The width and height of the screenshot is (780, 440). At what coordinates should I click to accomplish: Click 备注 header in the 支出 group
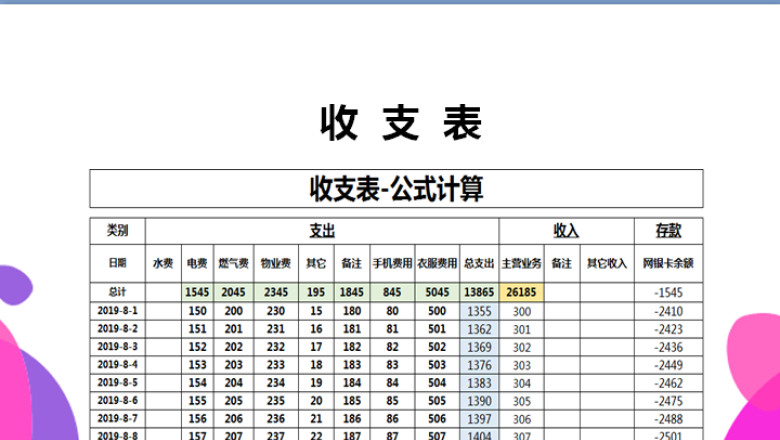[352, 263]
